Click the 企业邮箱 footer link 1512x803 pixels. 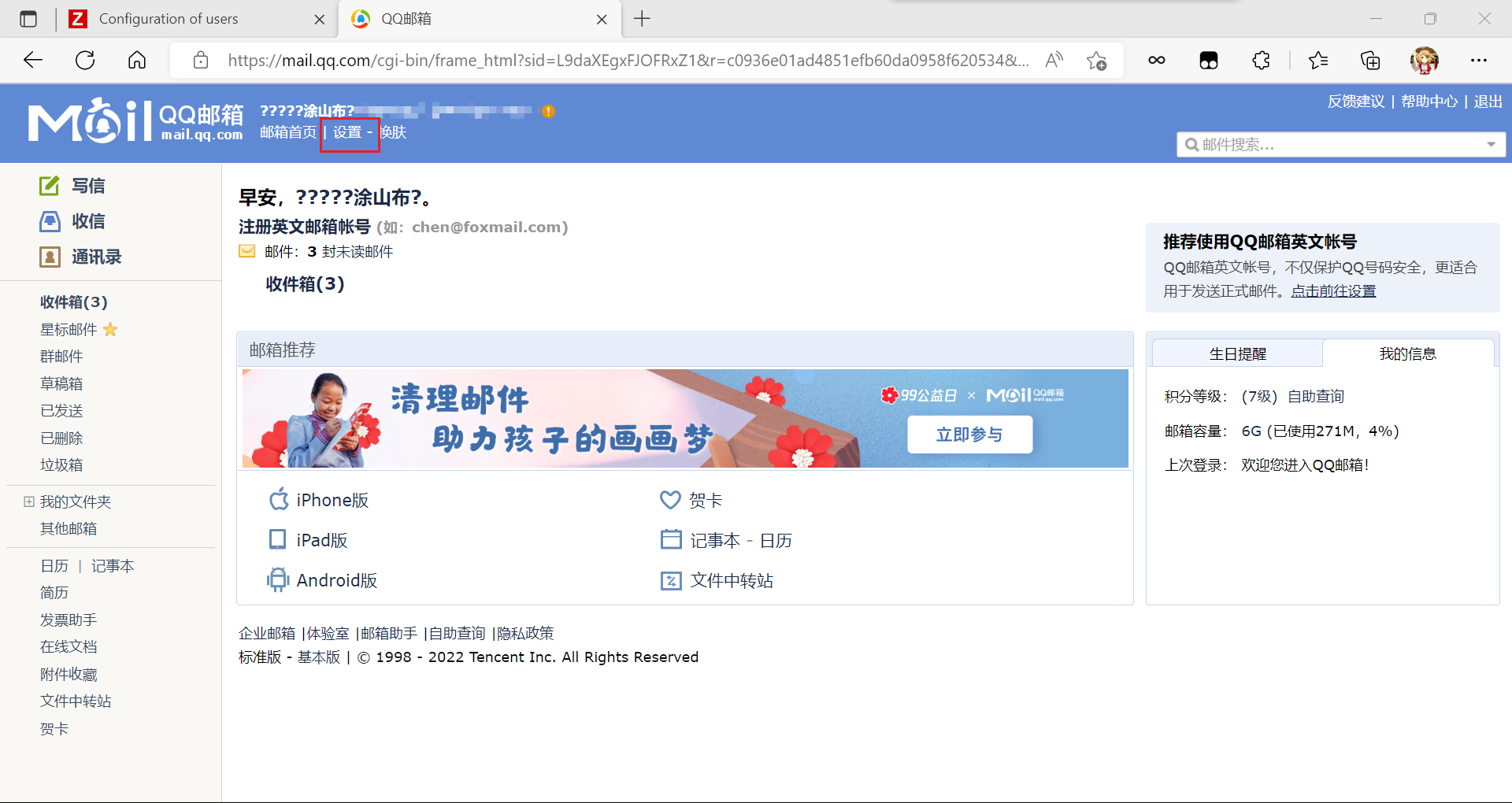(267, 634)
